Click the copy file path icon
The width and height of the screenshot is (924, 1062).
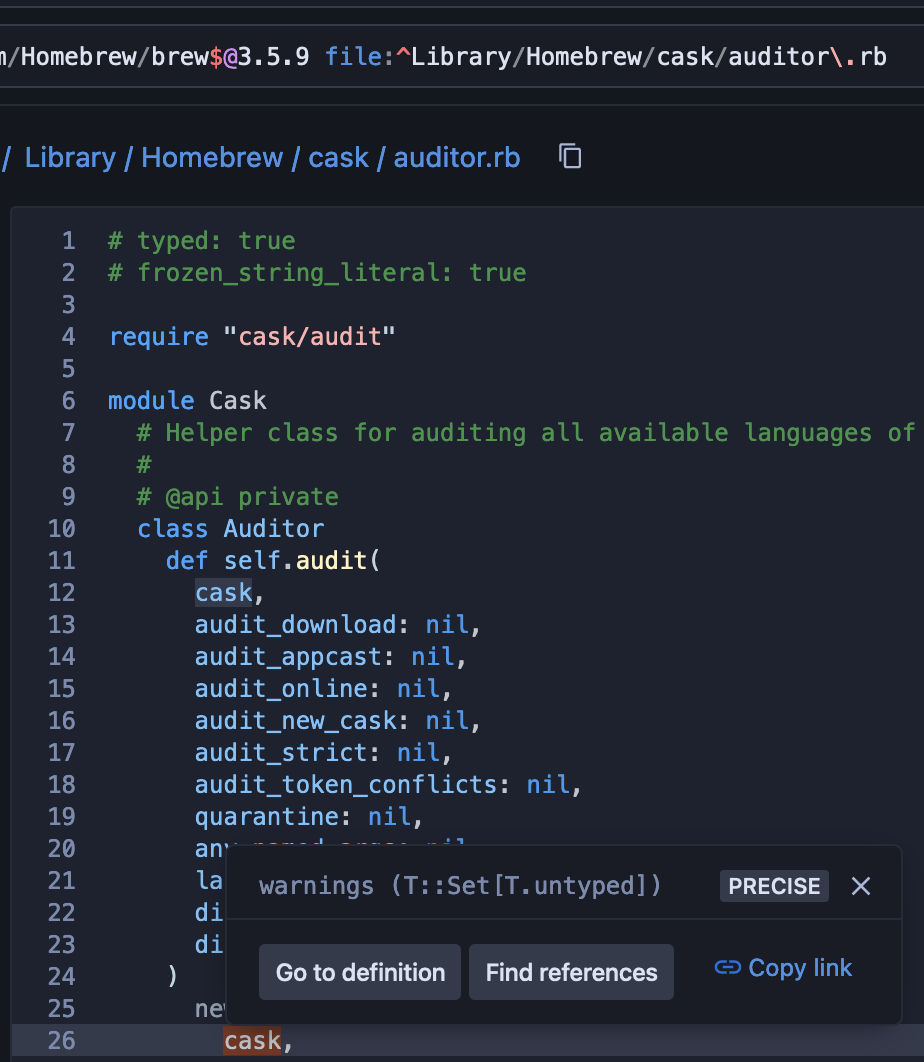click(x=570, y=157)
